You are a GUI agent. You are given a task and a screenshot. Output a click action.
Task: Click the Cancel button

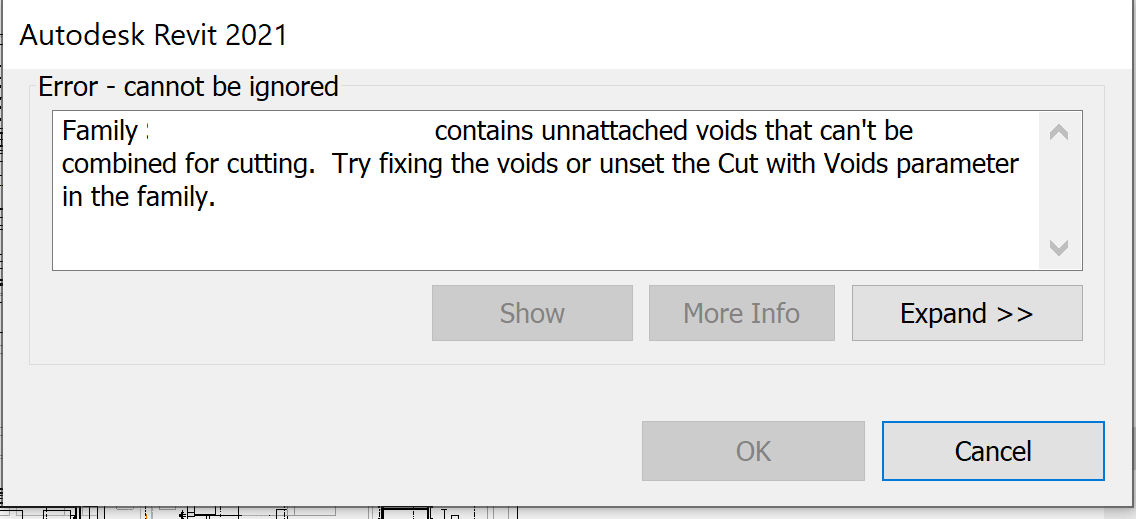[x=992, y=451]
